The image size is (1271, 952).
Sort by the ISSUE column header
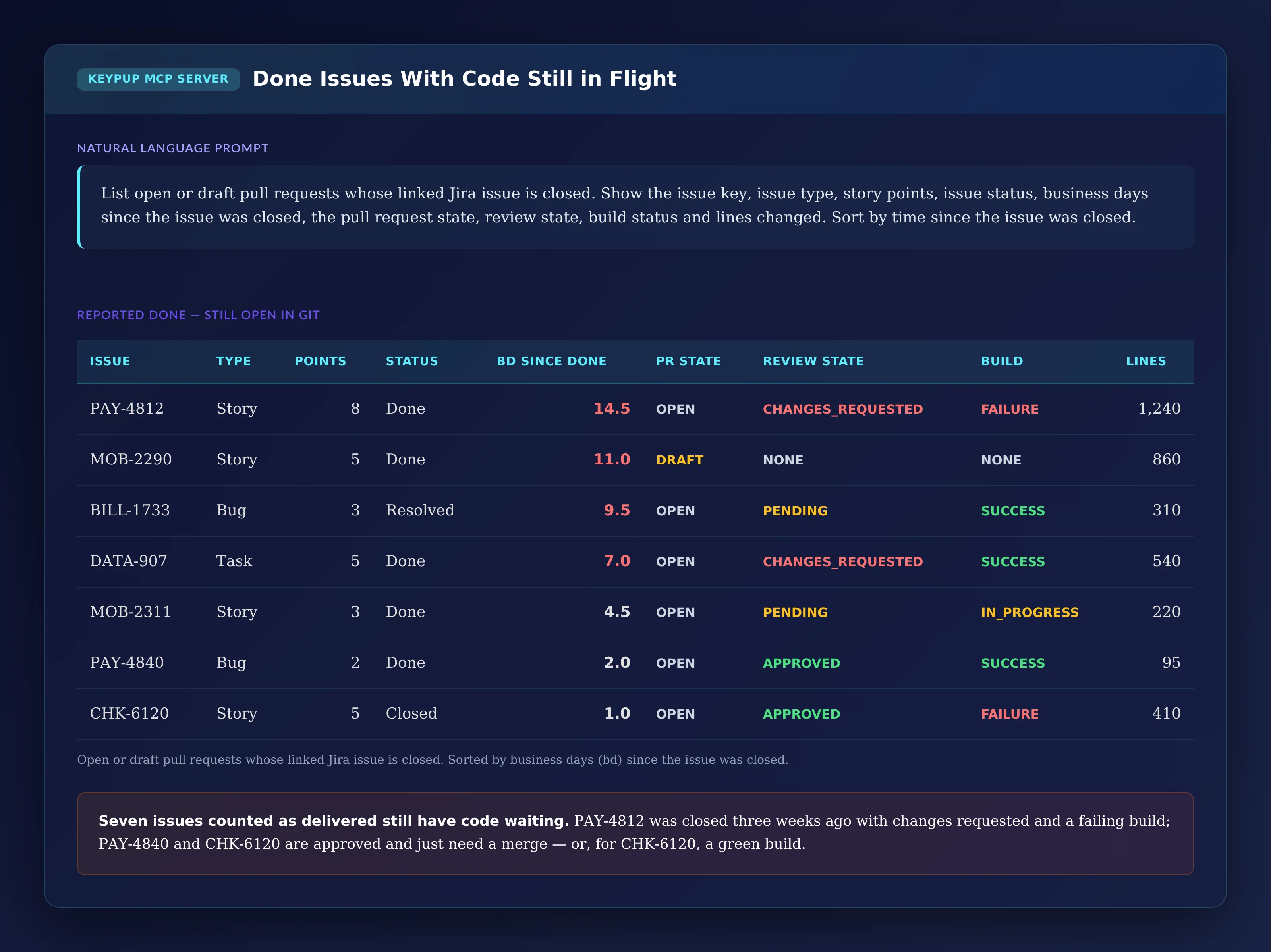point(110,361)
